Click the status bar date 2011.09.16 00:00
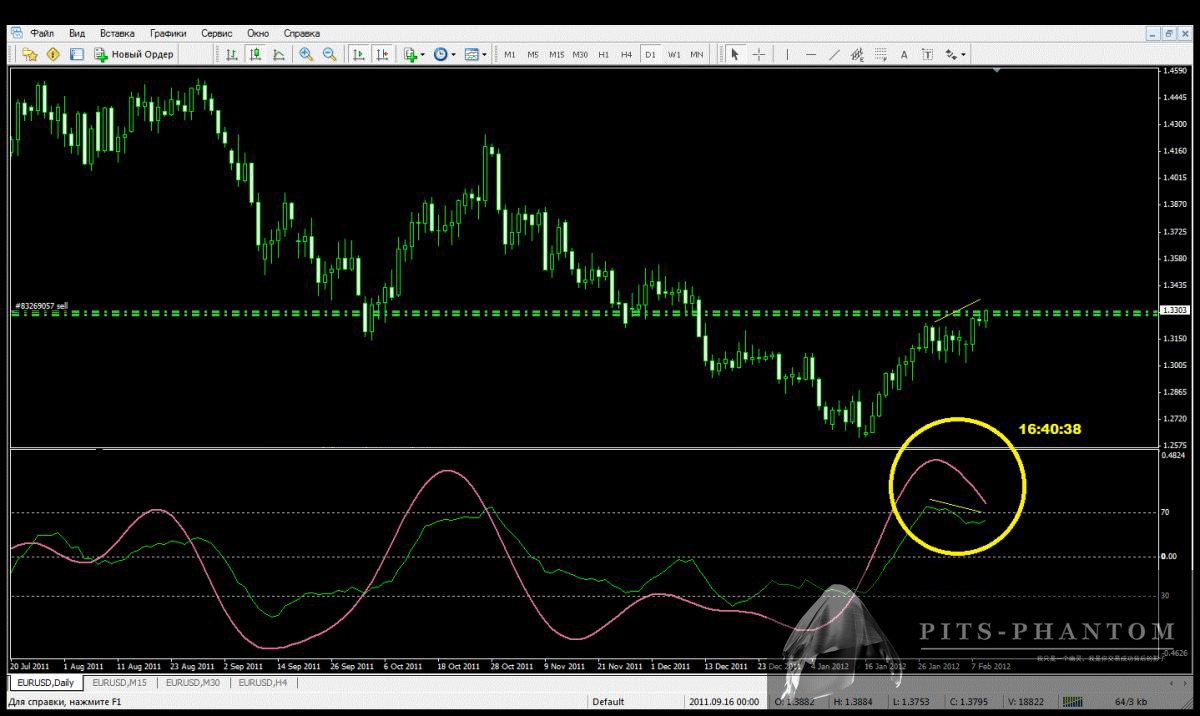Screen dimensions: 1200x716 coord(724,702)
